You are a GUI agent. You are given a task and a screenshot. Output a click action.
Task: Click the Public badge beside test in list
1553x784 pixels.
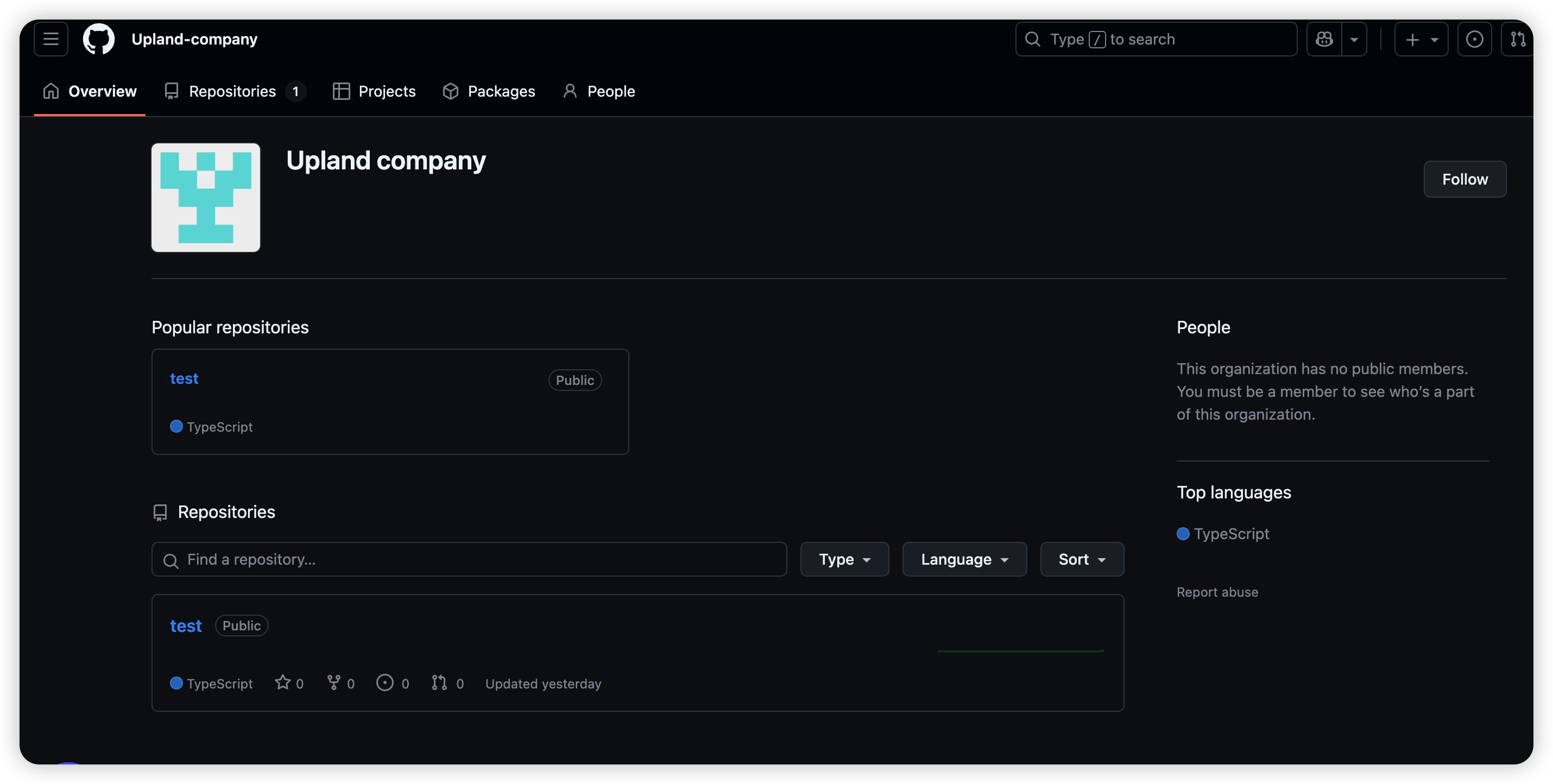click(x=241, y=625)
